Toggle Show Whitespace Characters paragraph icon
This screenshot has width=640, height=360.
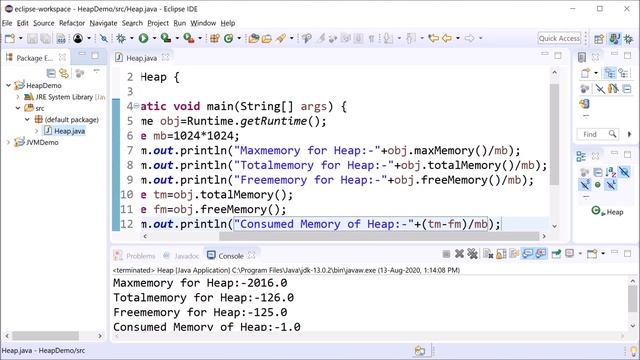[371, 38]
